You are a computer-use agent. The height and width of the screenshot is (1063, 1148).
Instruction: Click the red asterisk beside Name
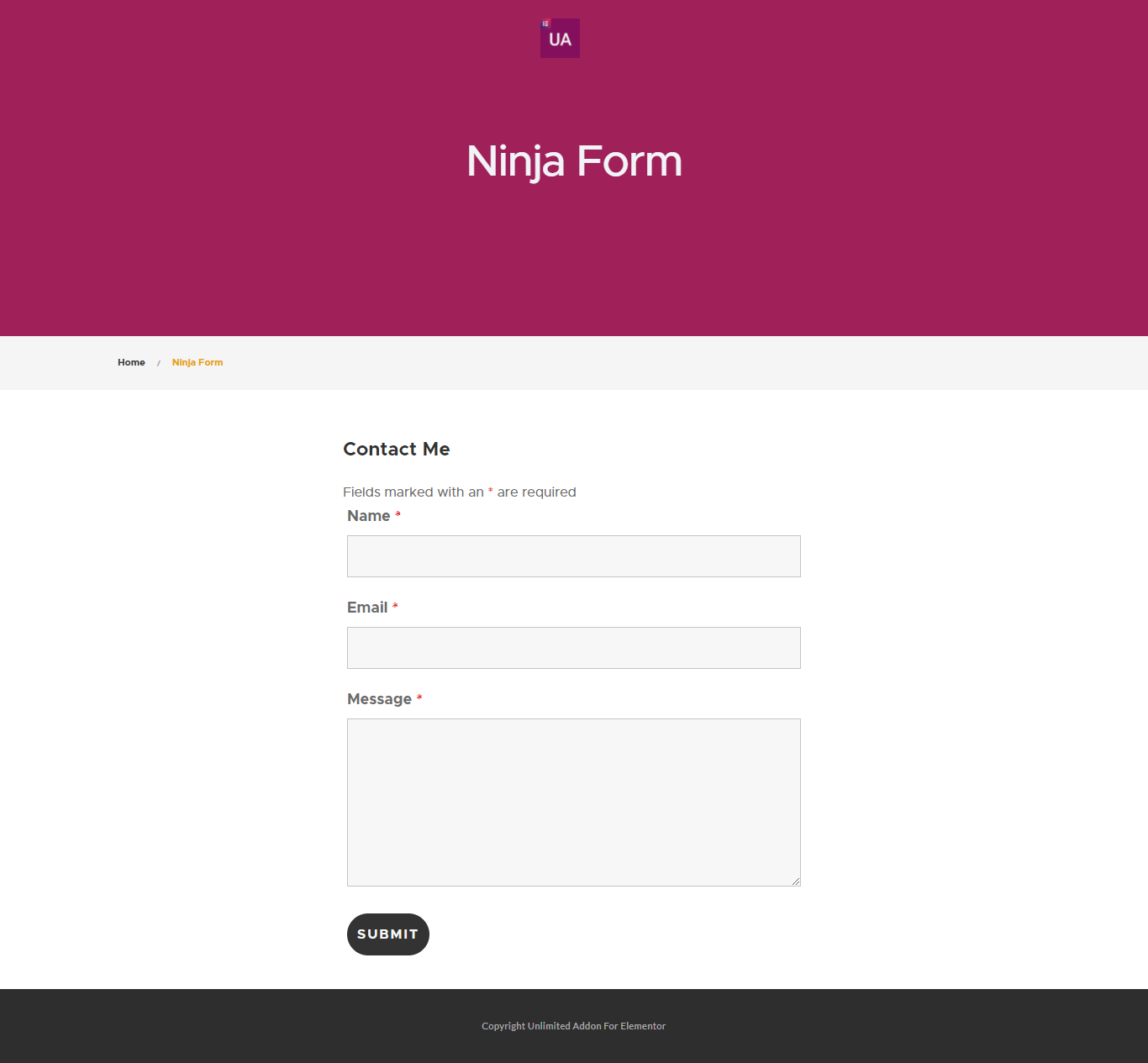coord(398,514)
